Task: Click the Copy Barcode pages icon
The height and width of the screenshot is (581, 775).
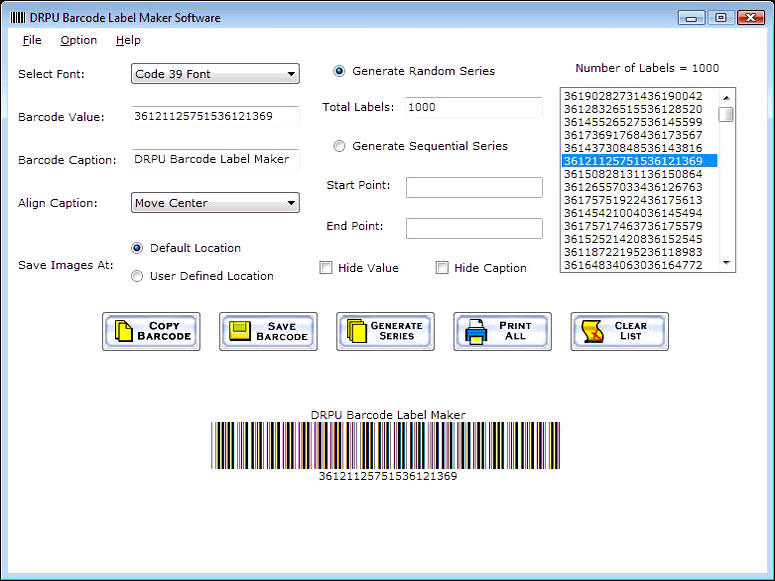Action: tap(124, 331)
